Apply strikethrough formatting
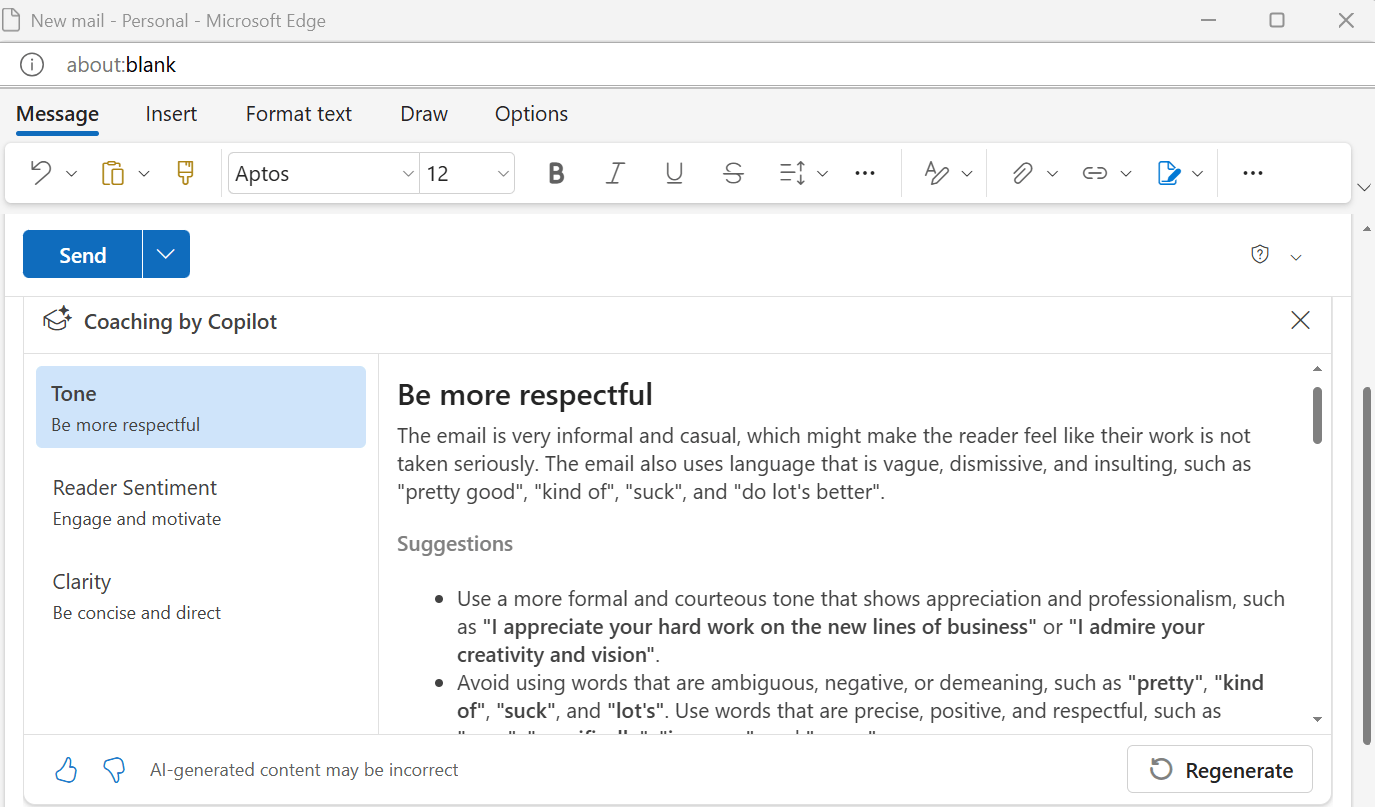The width and height of the screenshot is (1375, 807). pyautogui.click(x=733, y=173)
